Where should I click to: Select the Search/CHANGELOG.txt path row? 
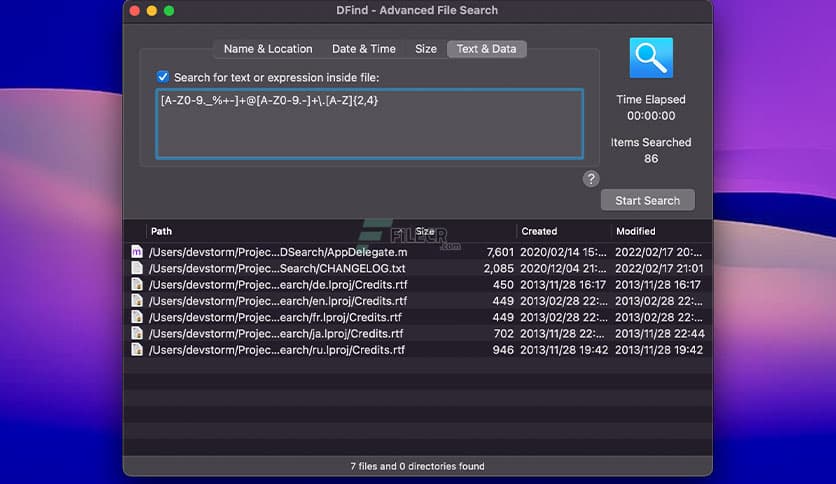(x=277, y=268)
